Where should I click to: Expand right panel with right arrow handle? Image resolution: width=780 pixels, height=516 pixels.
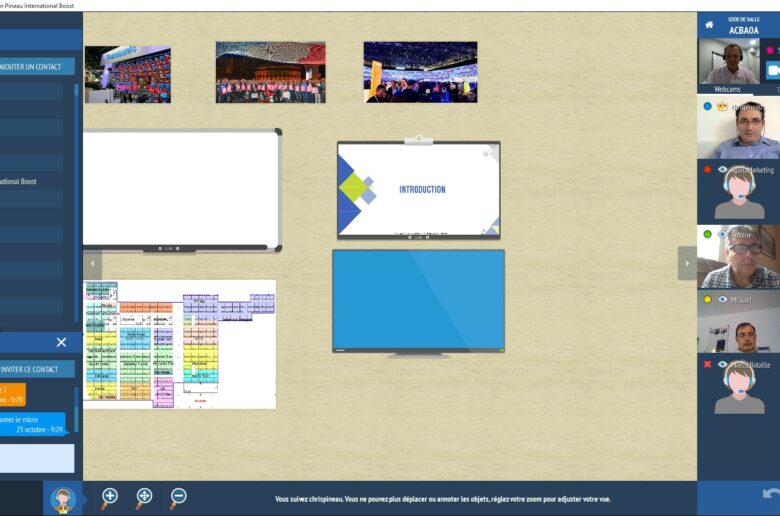point(687,264)
